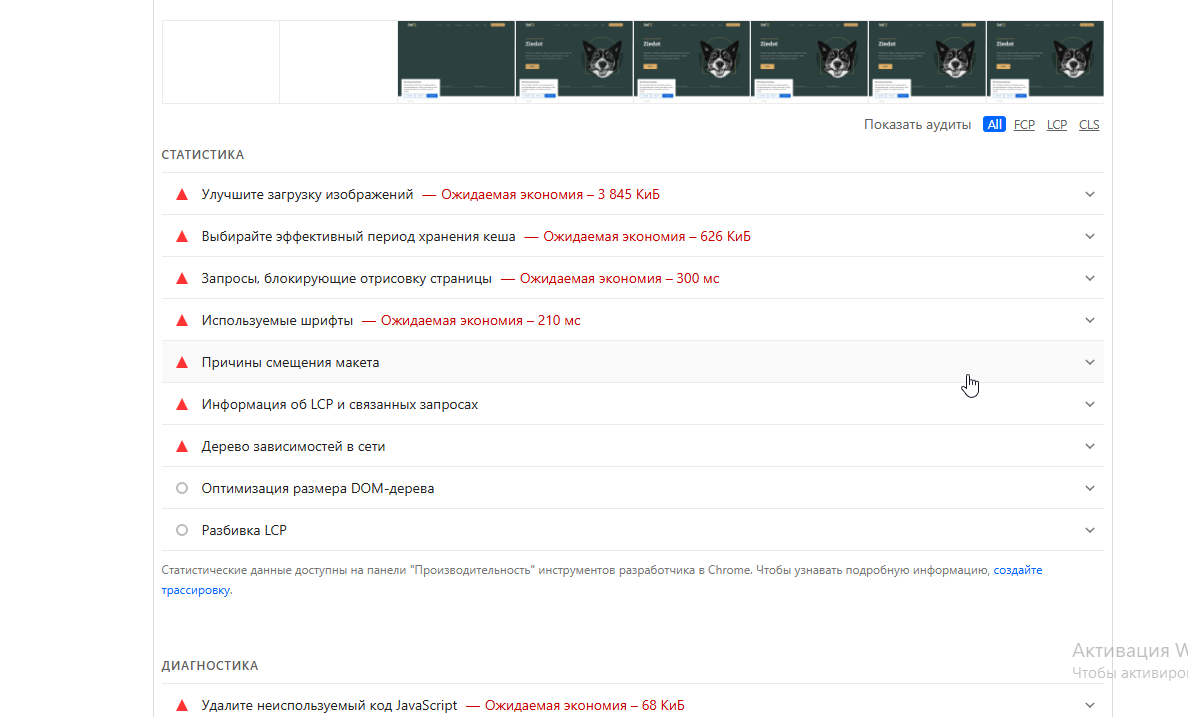Click the second blank filmstrip frame
The height and width of the screenshot is (717, 1188).
[339, 61]
